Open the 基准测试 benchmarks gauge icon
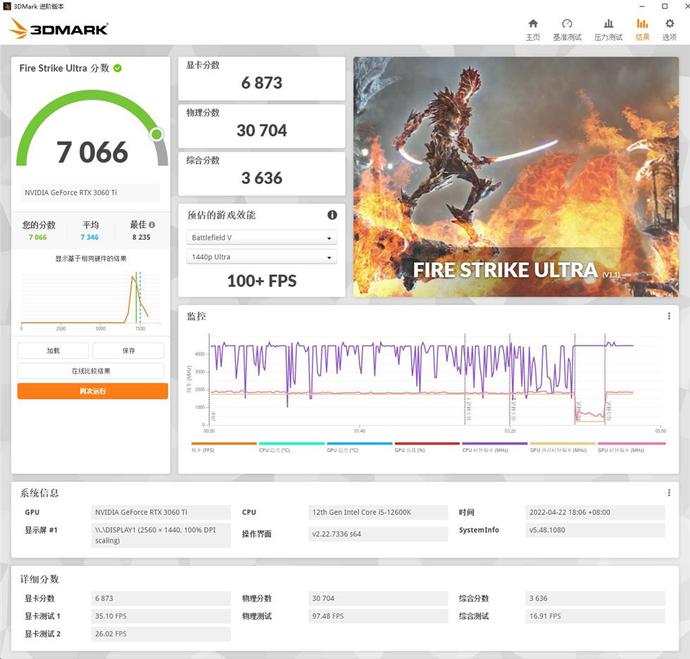 [x=567, y=24]
